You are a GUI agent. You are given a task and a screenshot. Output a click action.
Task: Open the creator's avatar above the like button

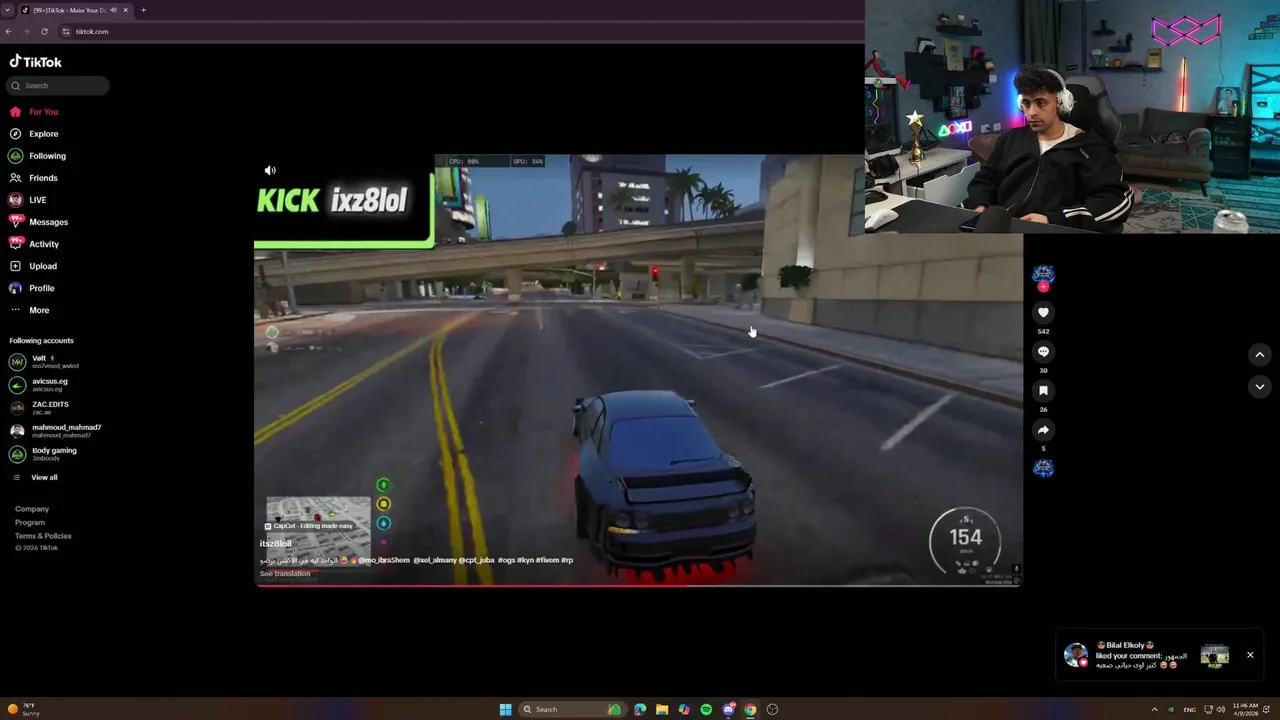click(x=1043, y=274)
